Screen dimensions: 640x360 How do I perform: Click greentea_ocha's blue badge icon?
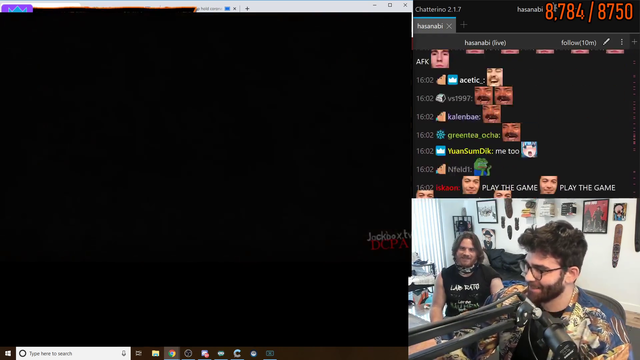(440, 135)
